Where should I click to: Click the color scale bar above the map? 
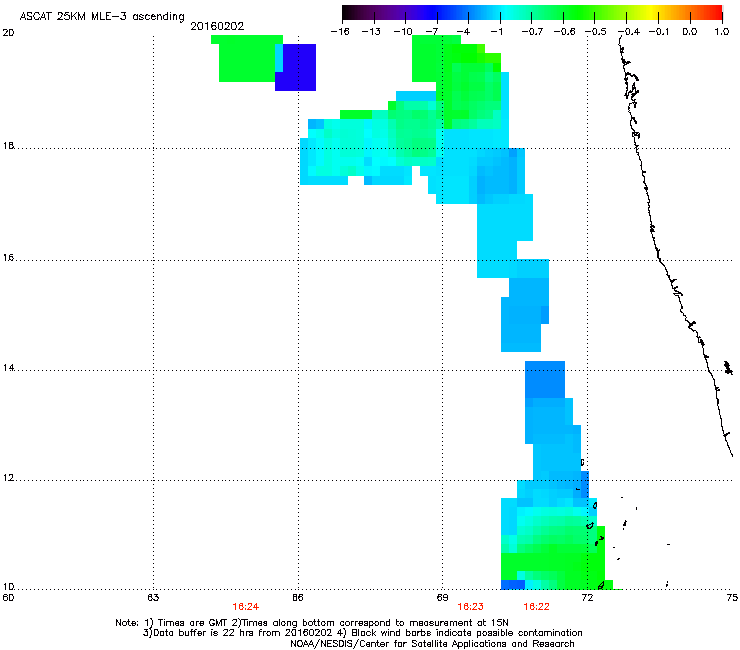tap(532, 13)
